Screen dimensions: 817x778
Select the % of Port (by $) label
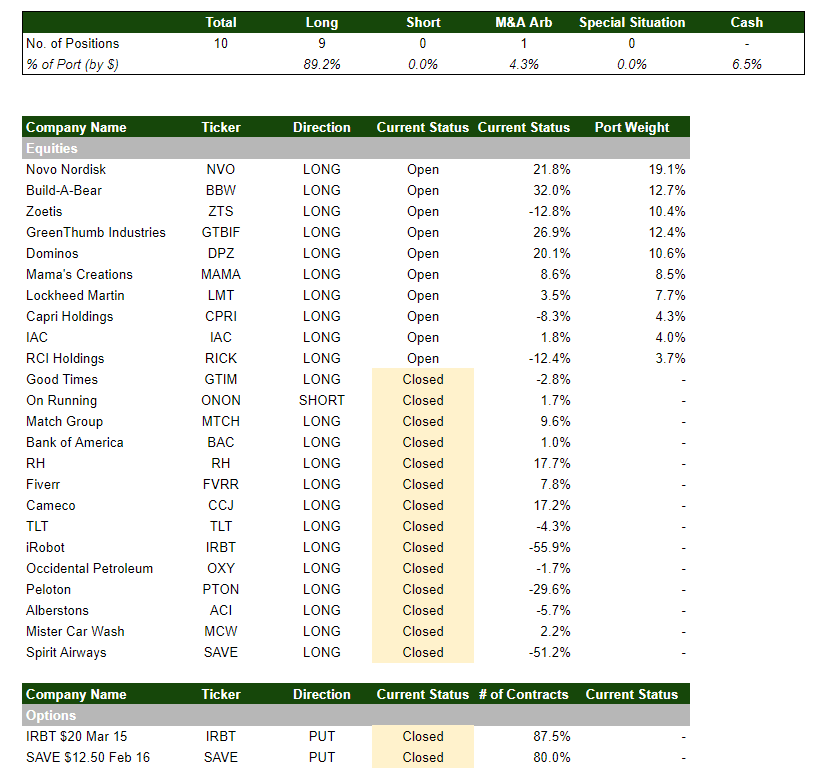pos(72,64)
